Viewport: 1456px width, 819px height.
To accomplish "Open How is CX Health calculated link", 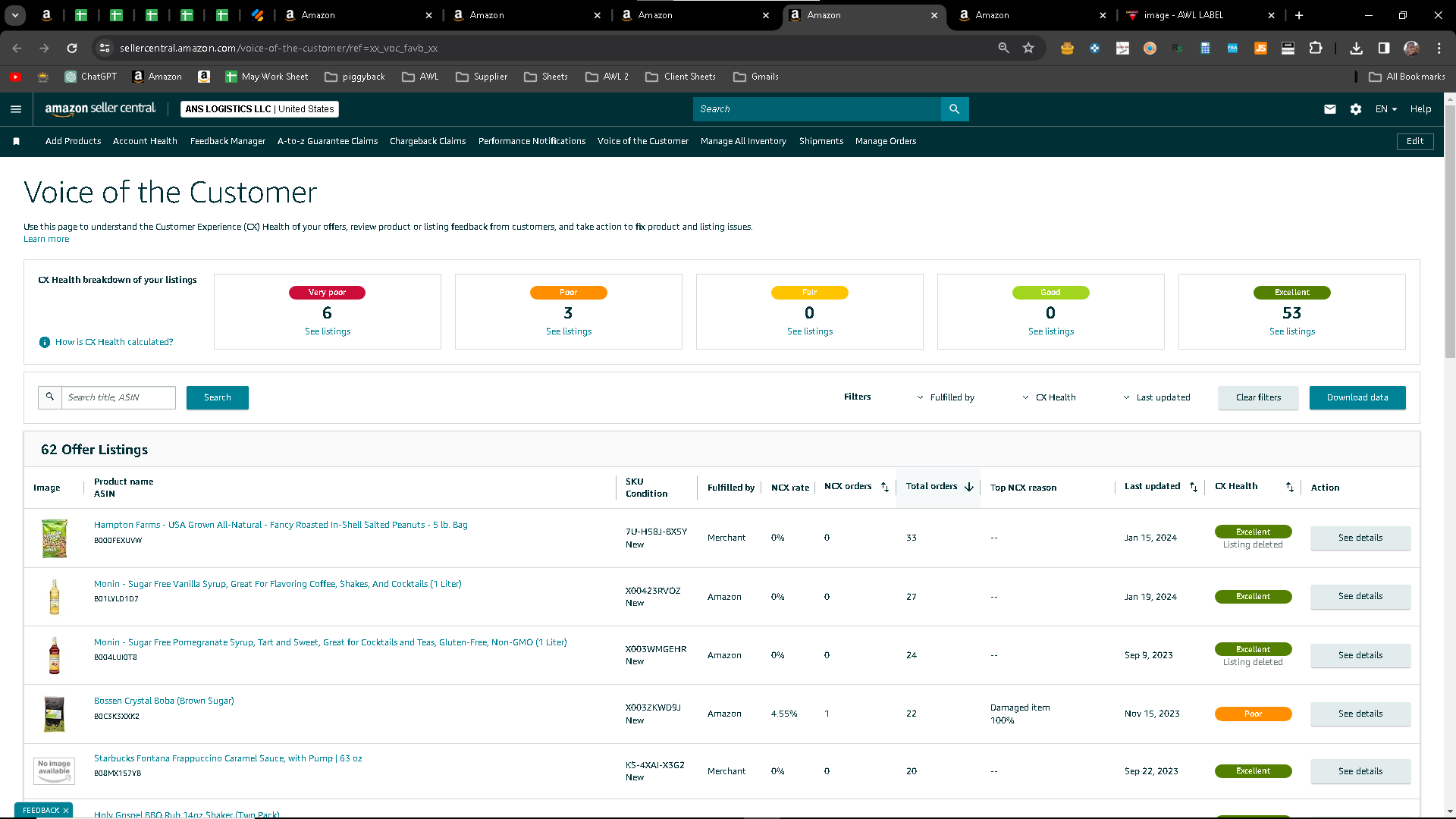I will [x=114, y=342].
